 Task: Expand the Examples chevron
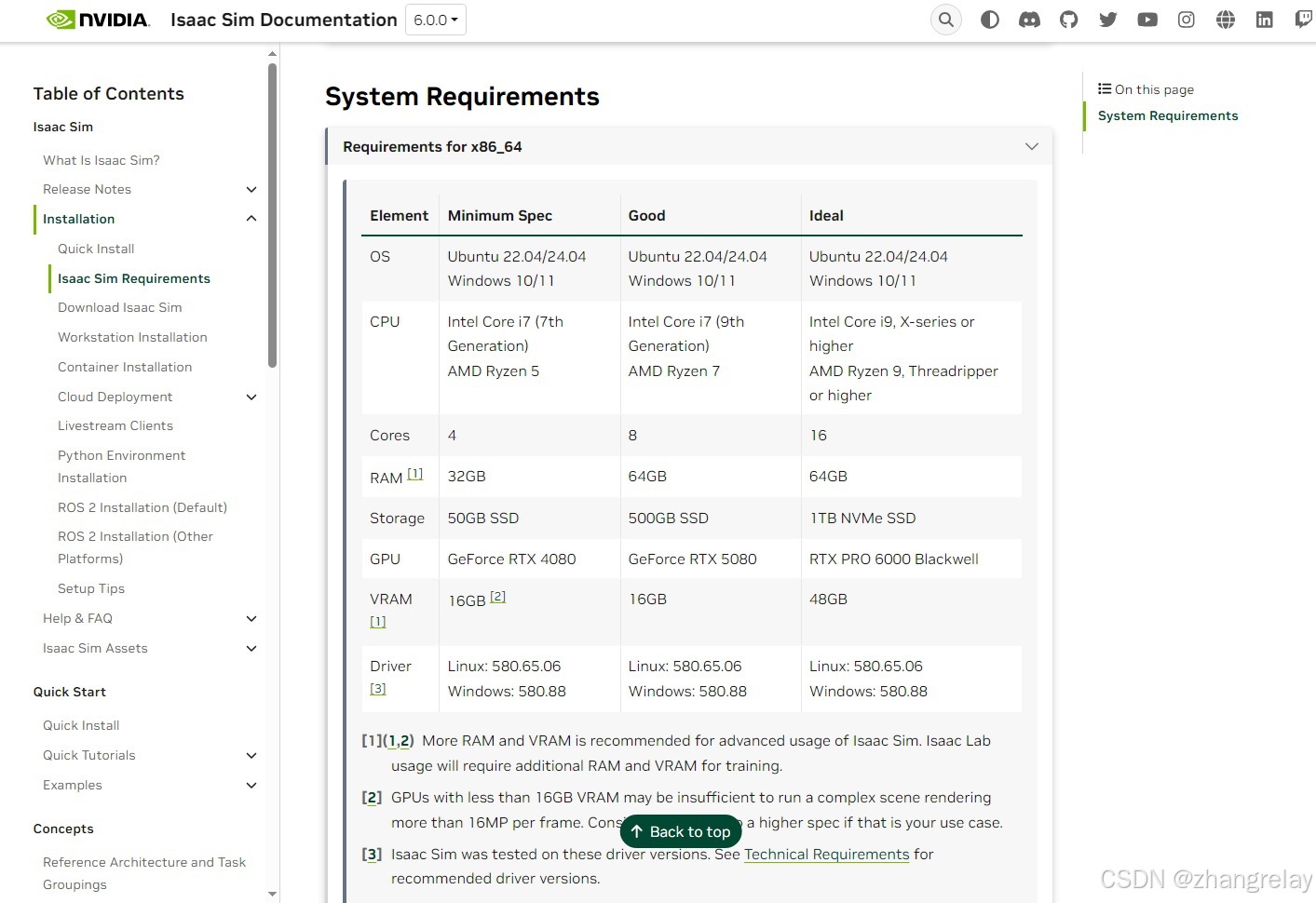point(251,785)
